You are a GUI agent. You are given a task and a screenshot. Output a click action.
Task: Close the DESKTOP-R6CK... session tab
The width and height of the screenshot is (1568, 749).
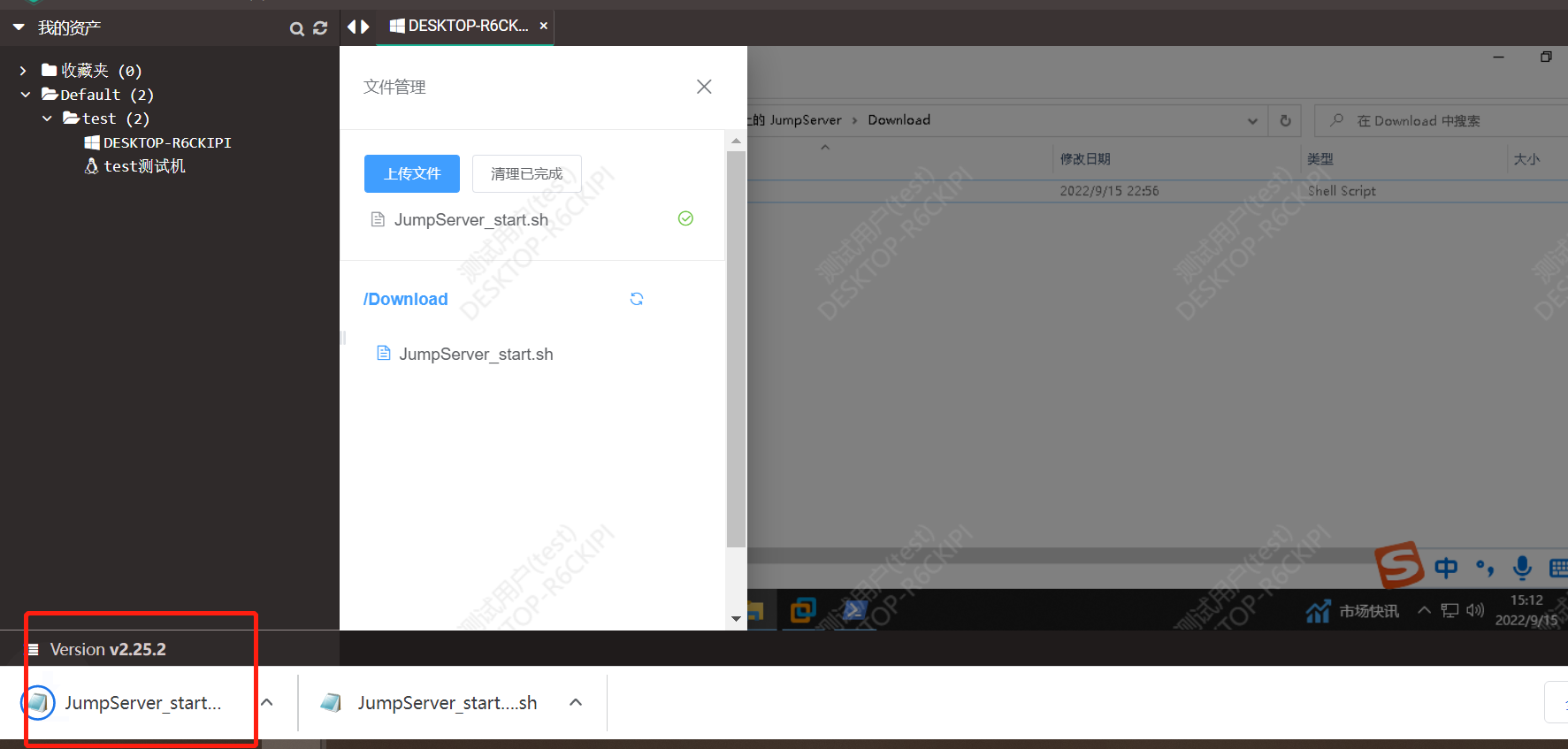point(544,26)
